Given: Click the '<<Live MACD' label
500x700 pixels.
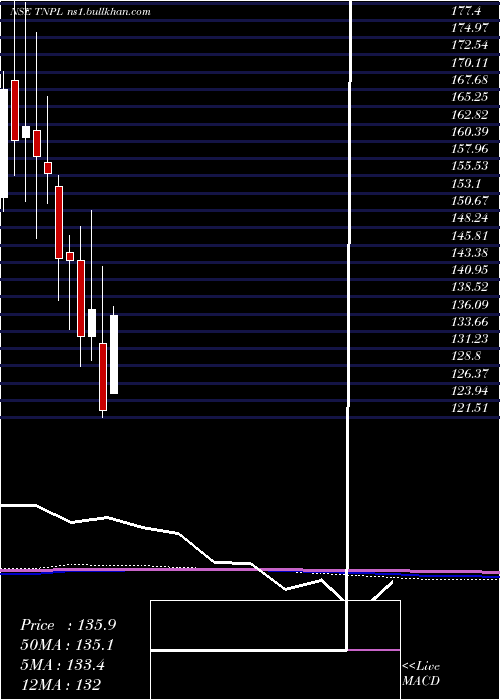Looking at the screenshot, I should coord(421,674).
